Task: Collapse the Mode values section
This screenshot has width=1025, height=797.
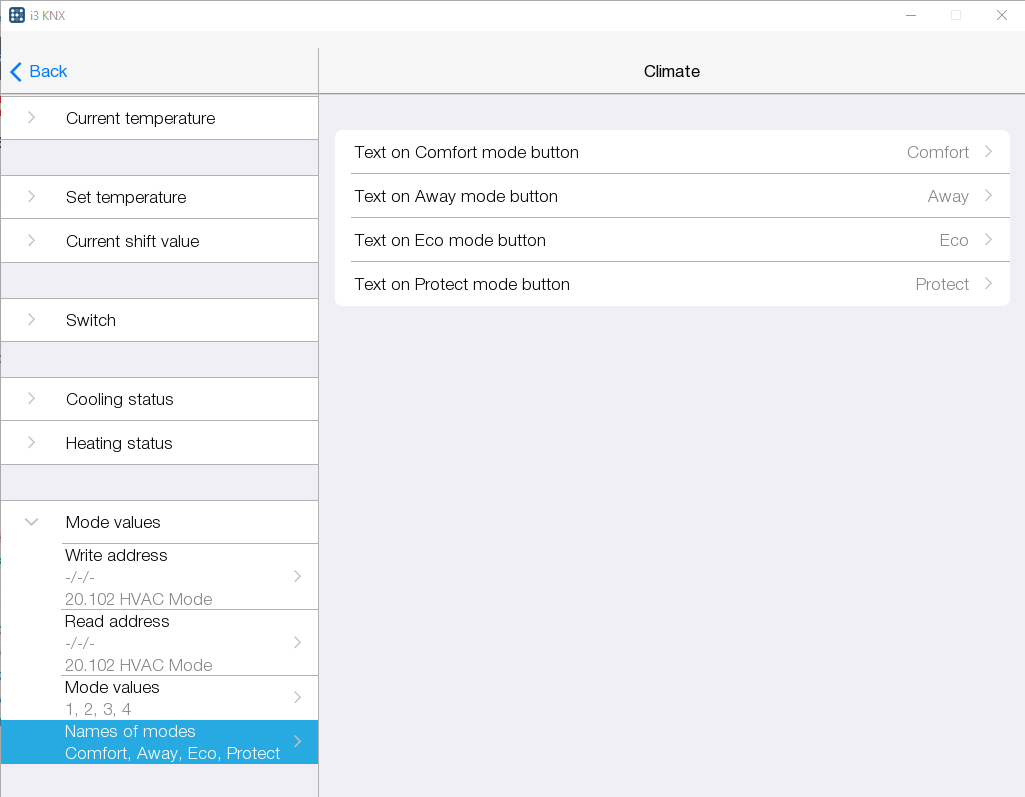Action: click(x=32, y=522)
